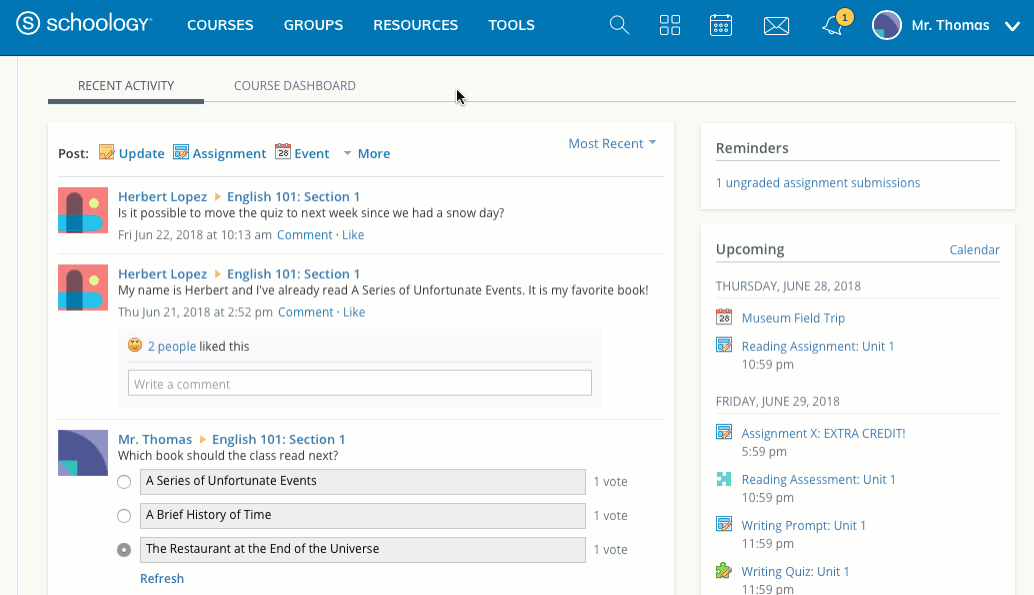This screenshot has width=1034, height=595.
Task: Open the notifications bell icon
Action: [833, 27]
